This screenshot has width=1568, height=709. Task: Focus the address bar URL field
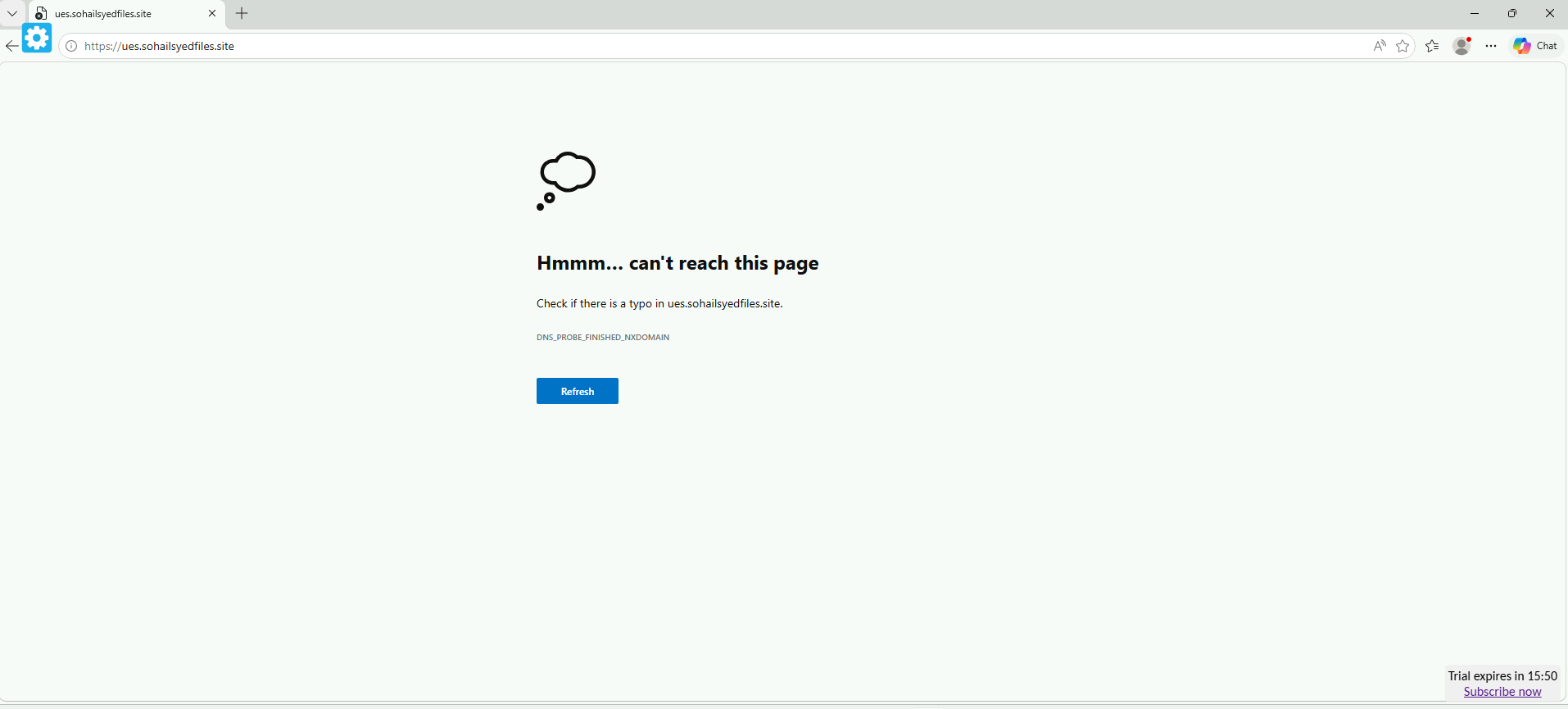721,46
